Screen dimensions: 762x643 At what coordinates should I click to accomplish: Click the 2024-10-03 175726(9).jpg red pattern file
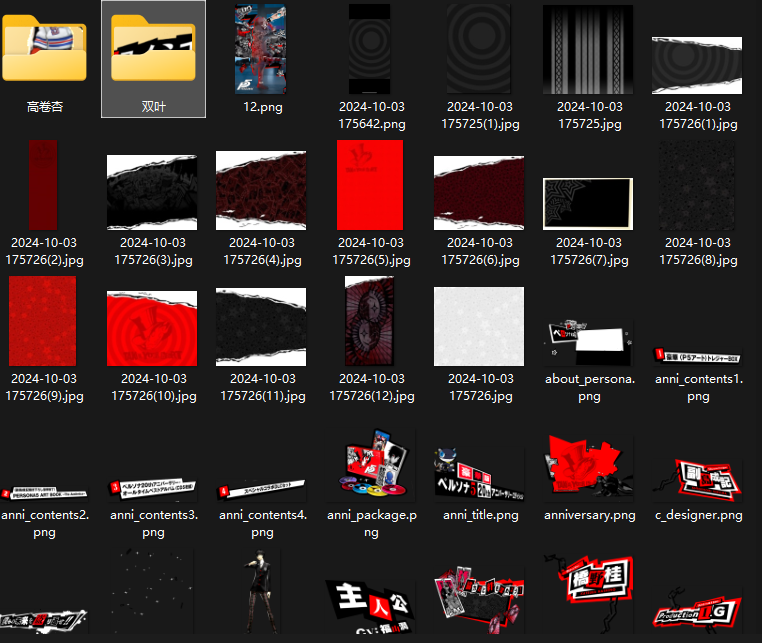(43, 322)
